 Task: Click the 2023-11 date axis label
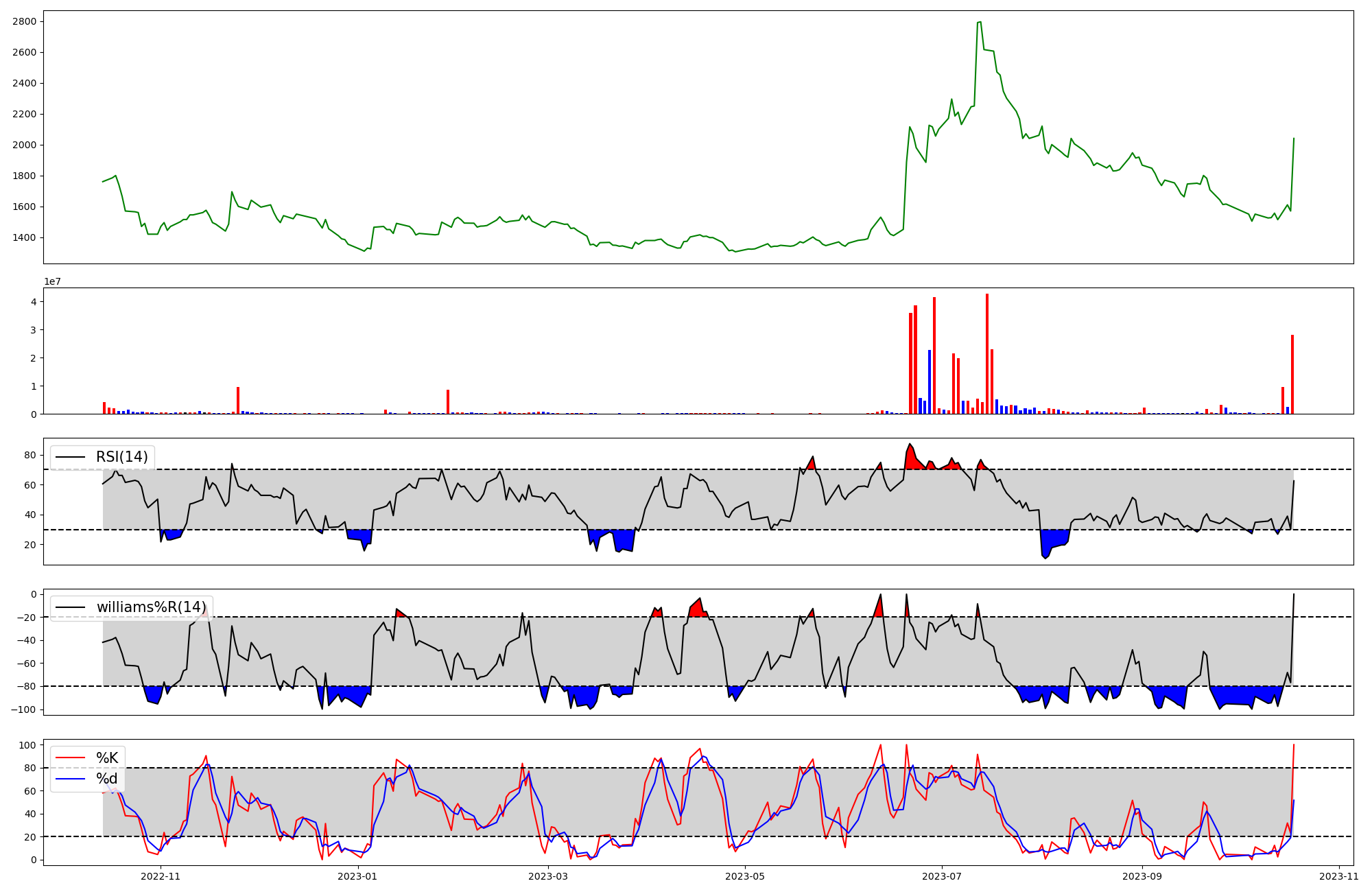[x=1339, y=876]
